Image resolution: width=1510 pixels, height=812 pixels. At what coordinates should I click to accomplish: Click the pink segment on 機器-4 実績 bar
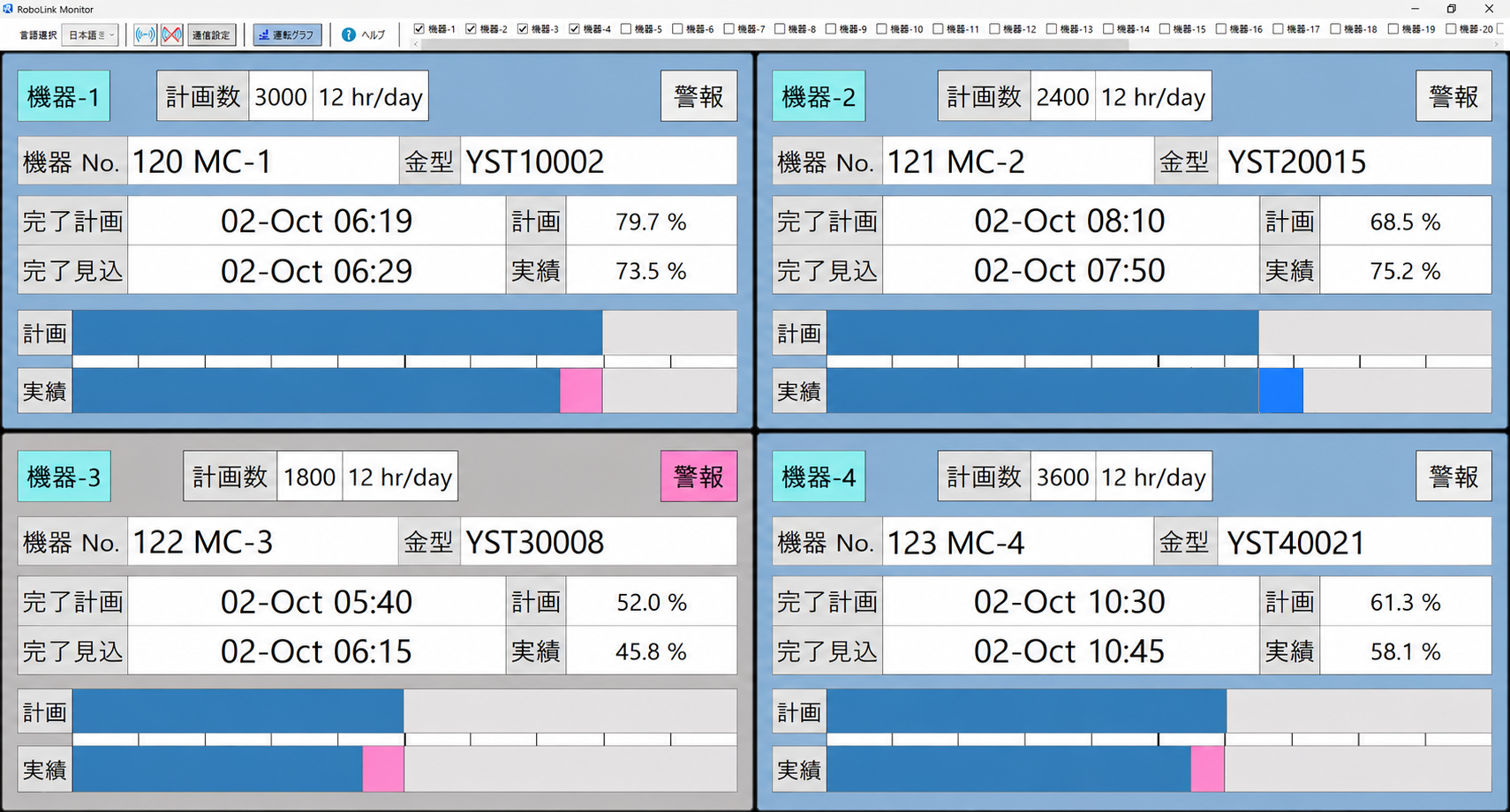tap(1207, 770)
